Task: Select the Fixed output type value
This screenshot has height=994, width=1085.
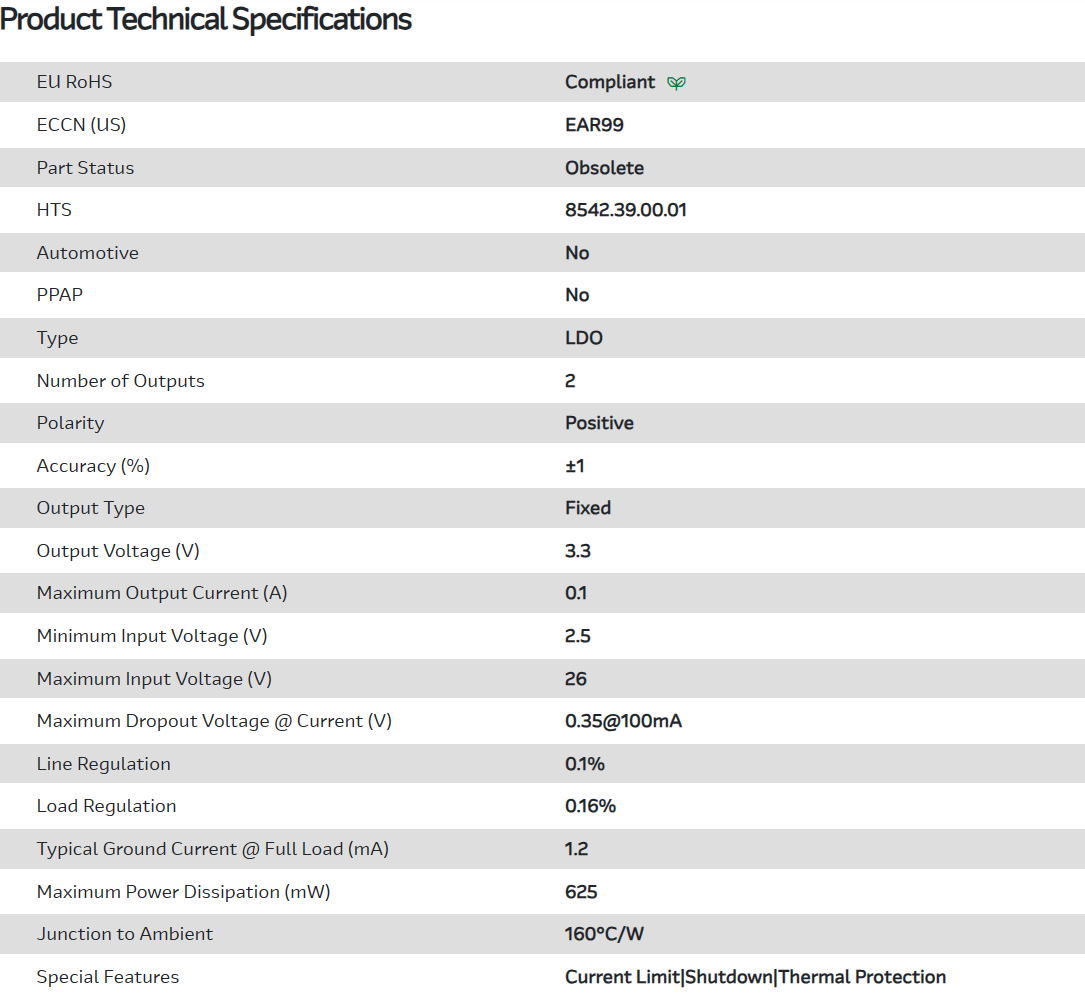Action: tap(588, 508)
